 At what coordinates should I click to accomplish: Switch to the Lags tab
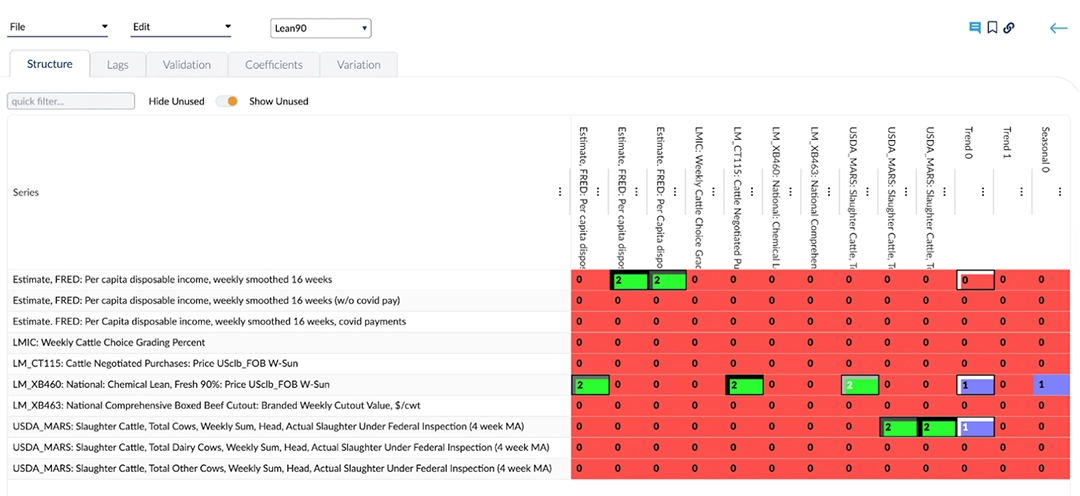(117, 65)
